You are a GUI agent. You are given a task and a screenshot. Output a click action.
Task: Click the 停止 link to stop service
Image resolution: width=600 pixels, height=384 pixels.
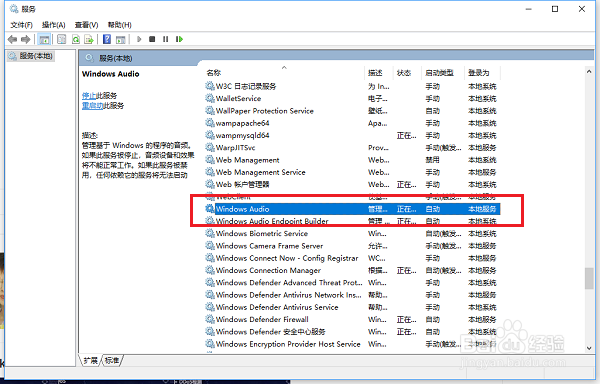point(89,96)
